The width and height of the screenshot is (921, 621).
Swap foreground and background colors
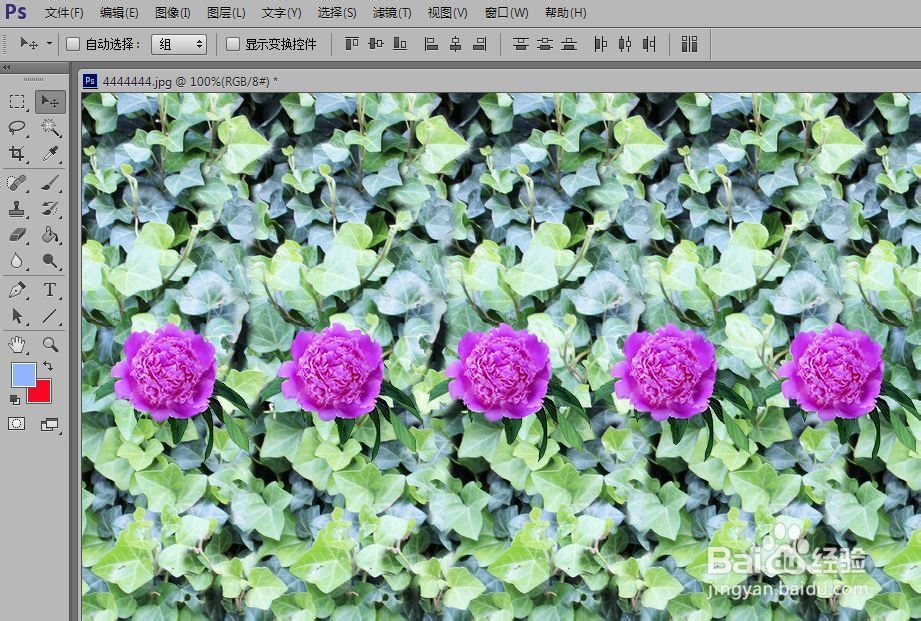click(x=48, y=365)
